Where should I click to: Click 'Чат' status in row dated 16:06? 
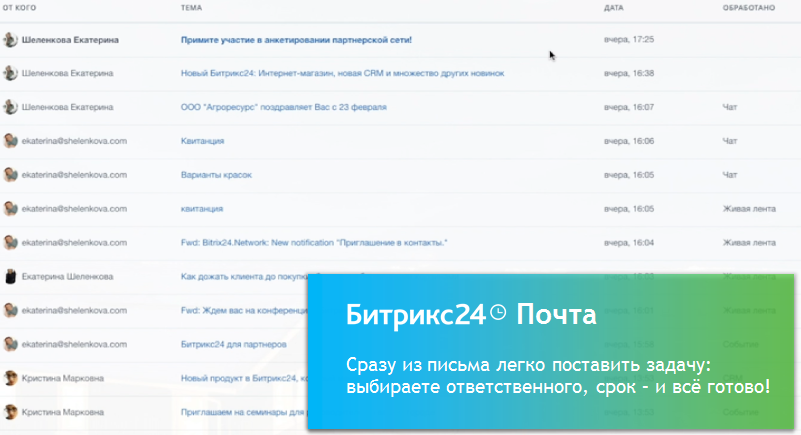[730, 141]
